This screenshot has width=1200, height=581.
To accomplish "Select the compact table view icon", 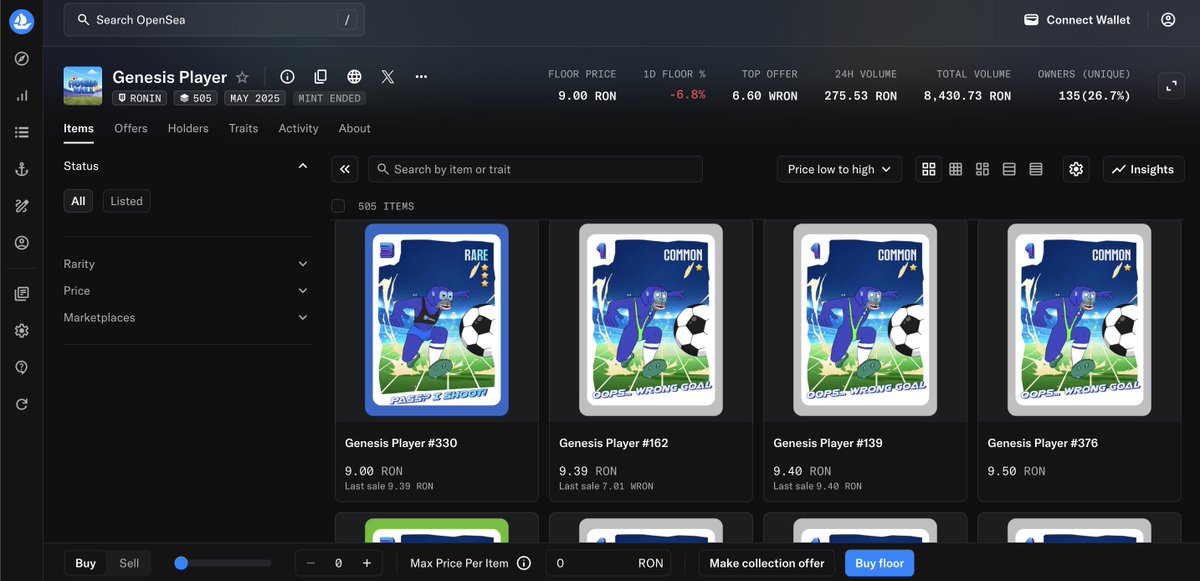I will click(x=1036, y=170).
